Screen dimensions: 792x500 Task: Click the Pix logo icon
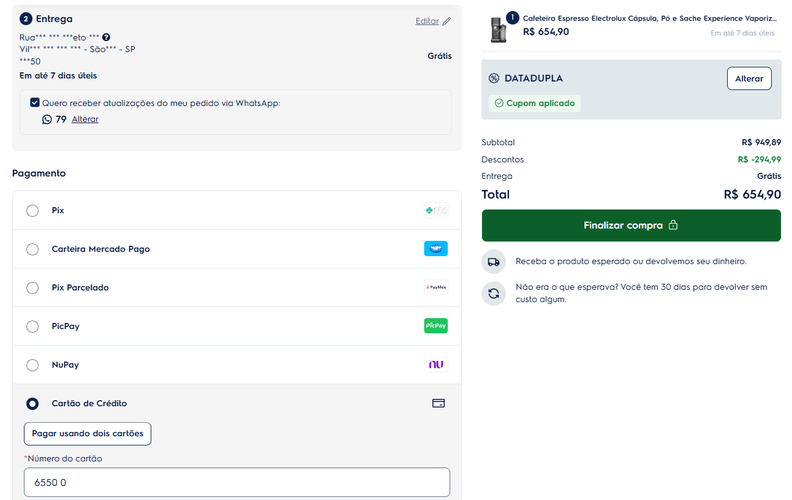tap(436, 210)
